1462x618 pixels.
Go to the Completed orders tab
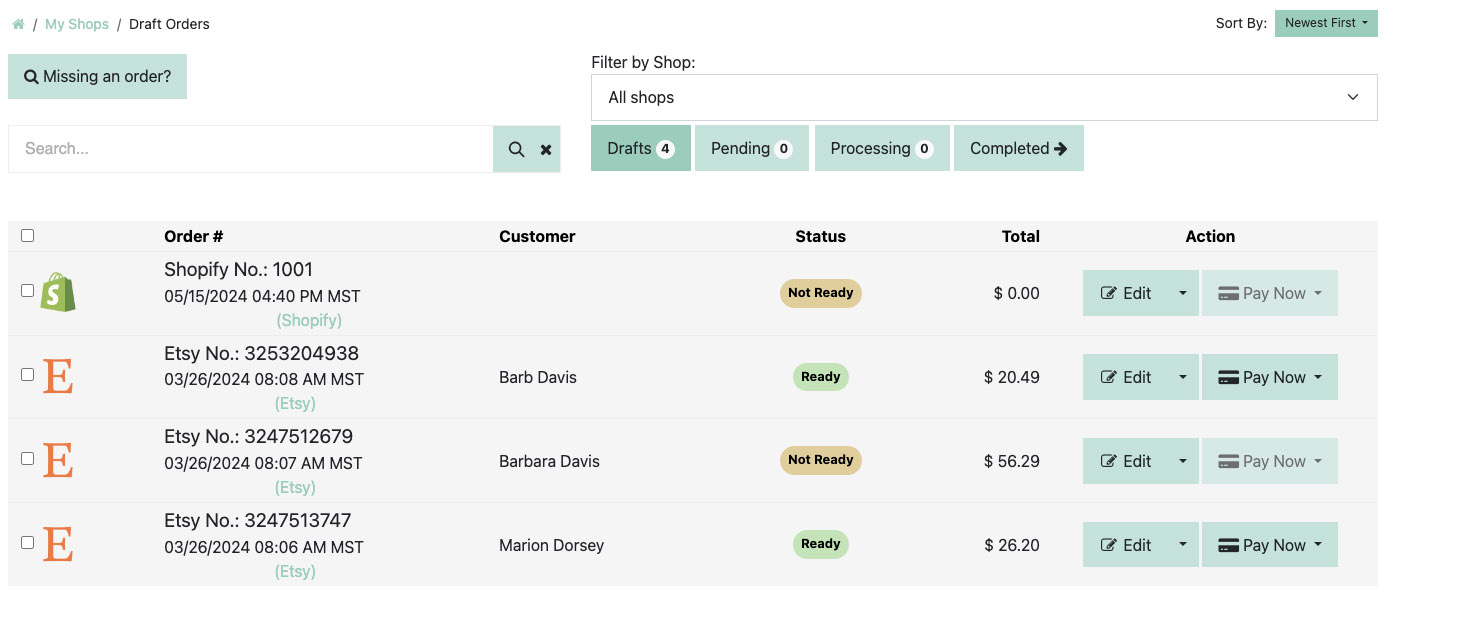click(1019, 148)
